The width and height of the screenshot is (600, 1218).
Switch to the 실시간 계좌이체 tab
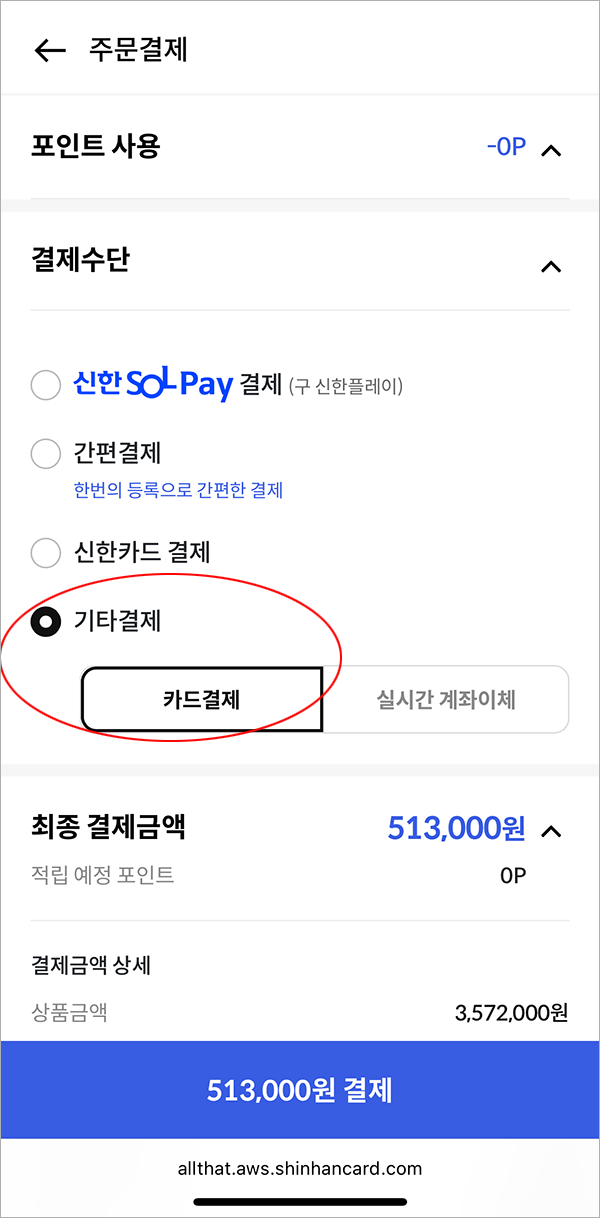coord(446,698)
